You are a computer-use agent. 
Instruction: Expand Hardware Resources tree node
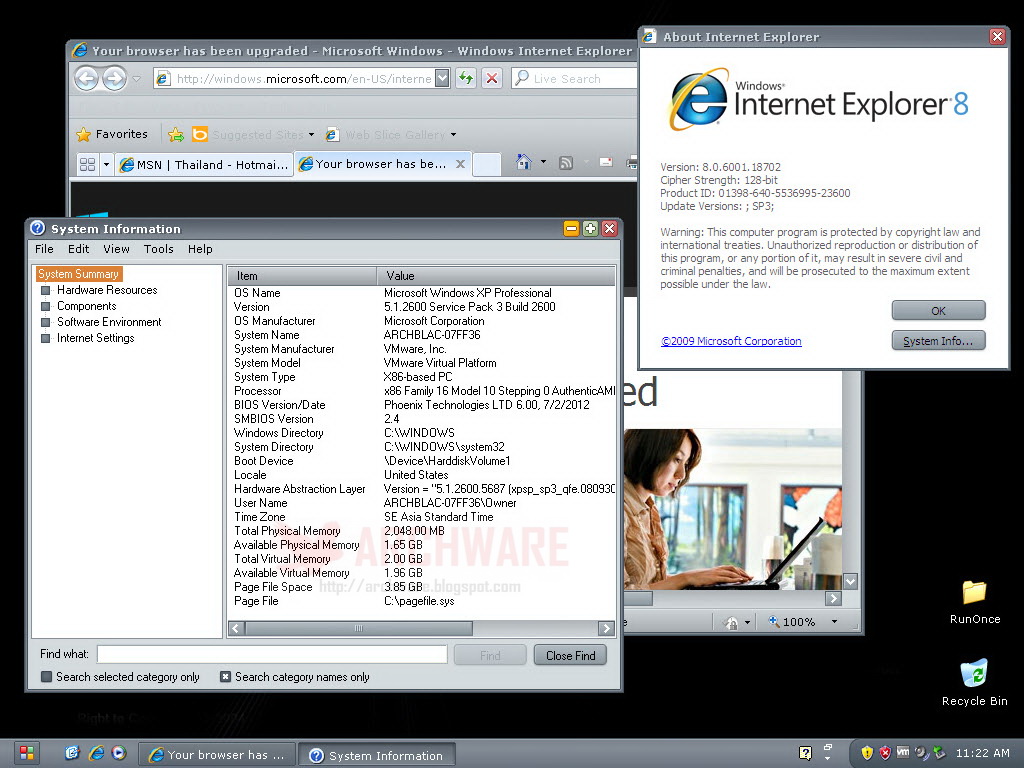(x=45, y=290)
